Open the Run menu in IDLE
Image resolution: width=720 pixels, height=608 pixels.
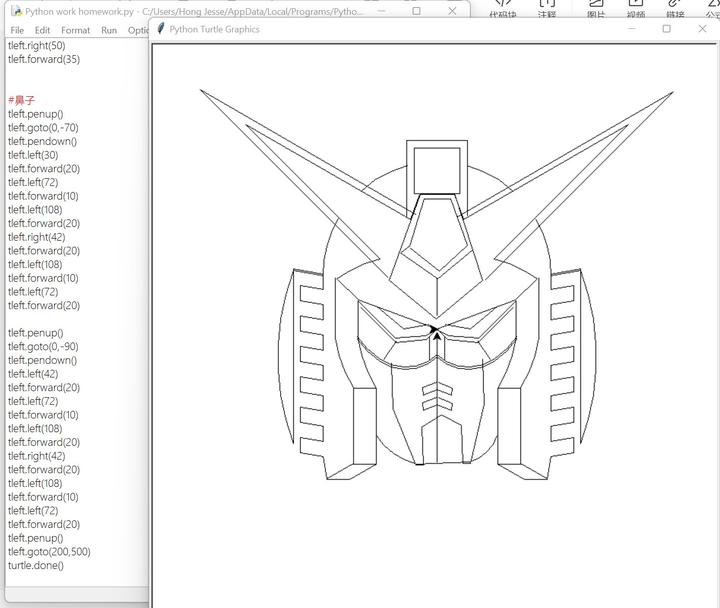(109, 30)
